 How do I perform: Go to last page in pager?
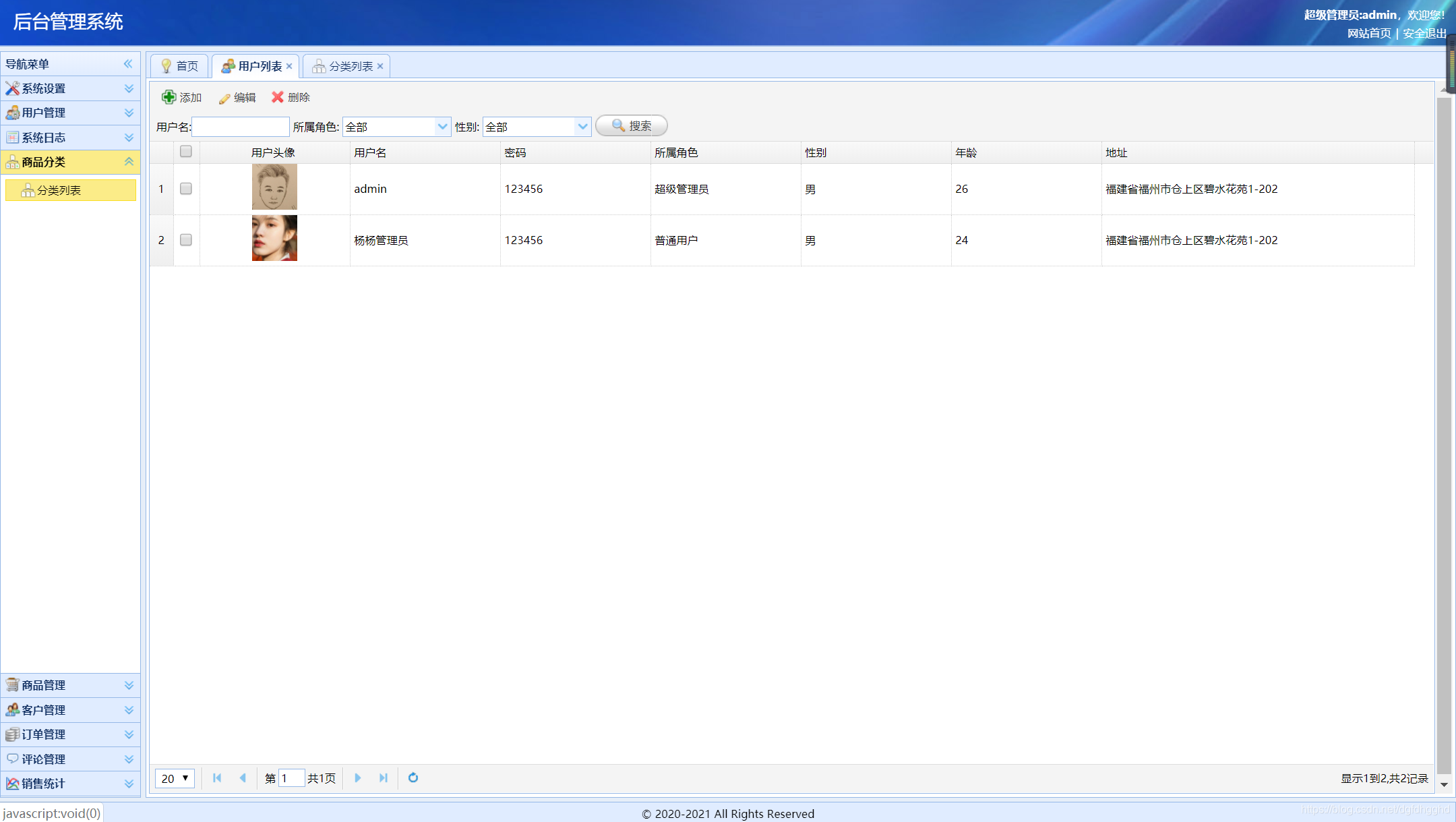point(384,778)
